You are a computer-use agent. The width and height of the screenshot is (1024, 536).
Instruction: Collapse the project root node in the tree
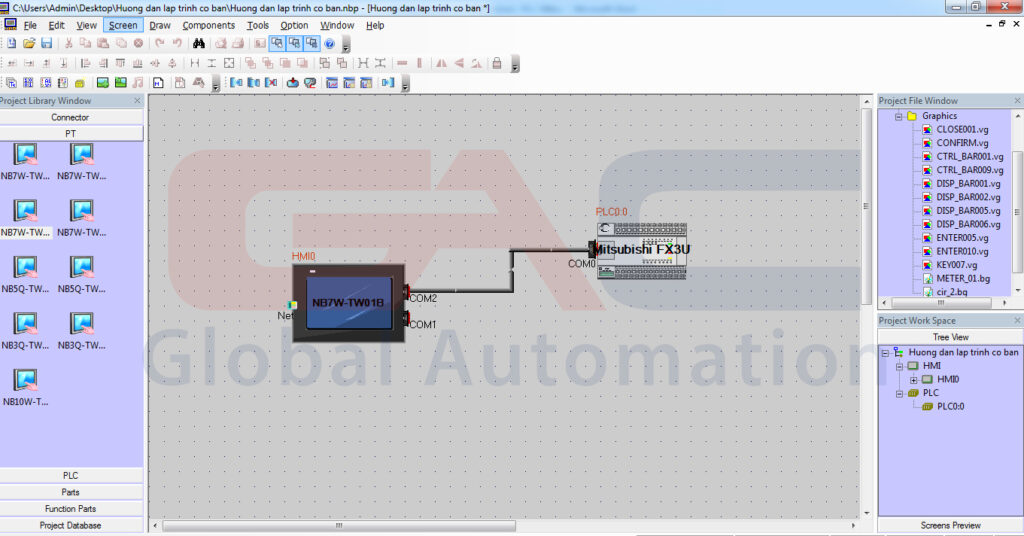[885, 353]
